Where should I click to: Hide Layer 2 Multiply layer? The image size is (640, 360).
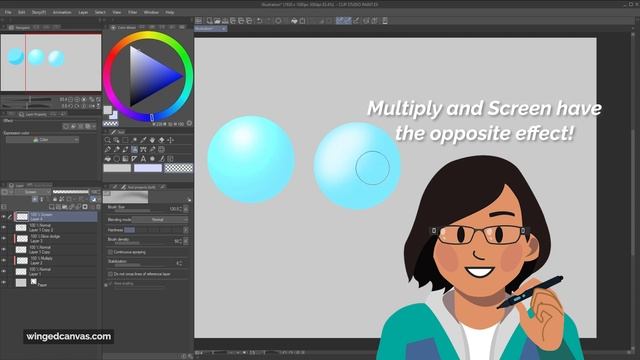(4, 260)
